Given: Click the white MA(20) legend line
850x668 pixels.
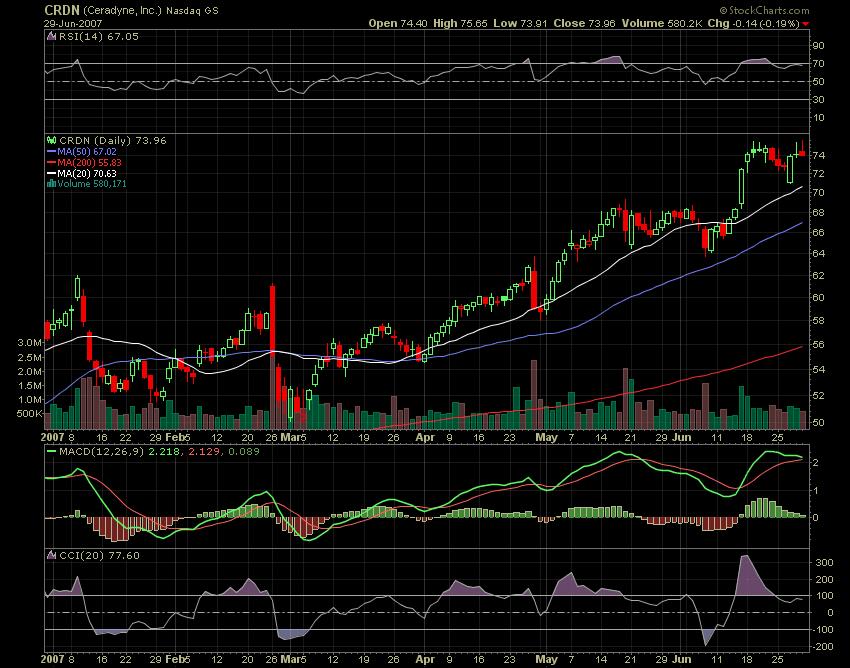Looking at the screenshot, I should 52,174.
